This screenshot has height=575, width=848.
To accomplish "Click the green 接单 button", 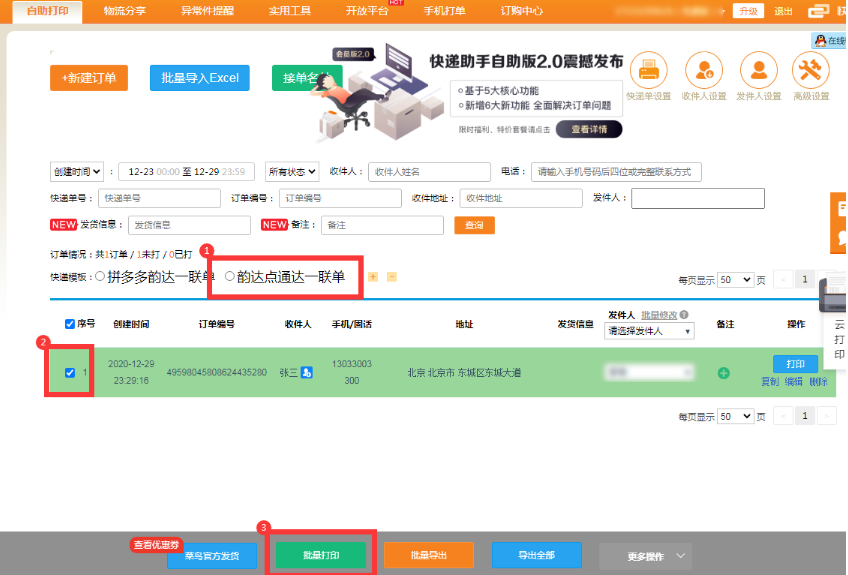I will coord(307,78).
